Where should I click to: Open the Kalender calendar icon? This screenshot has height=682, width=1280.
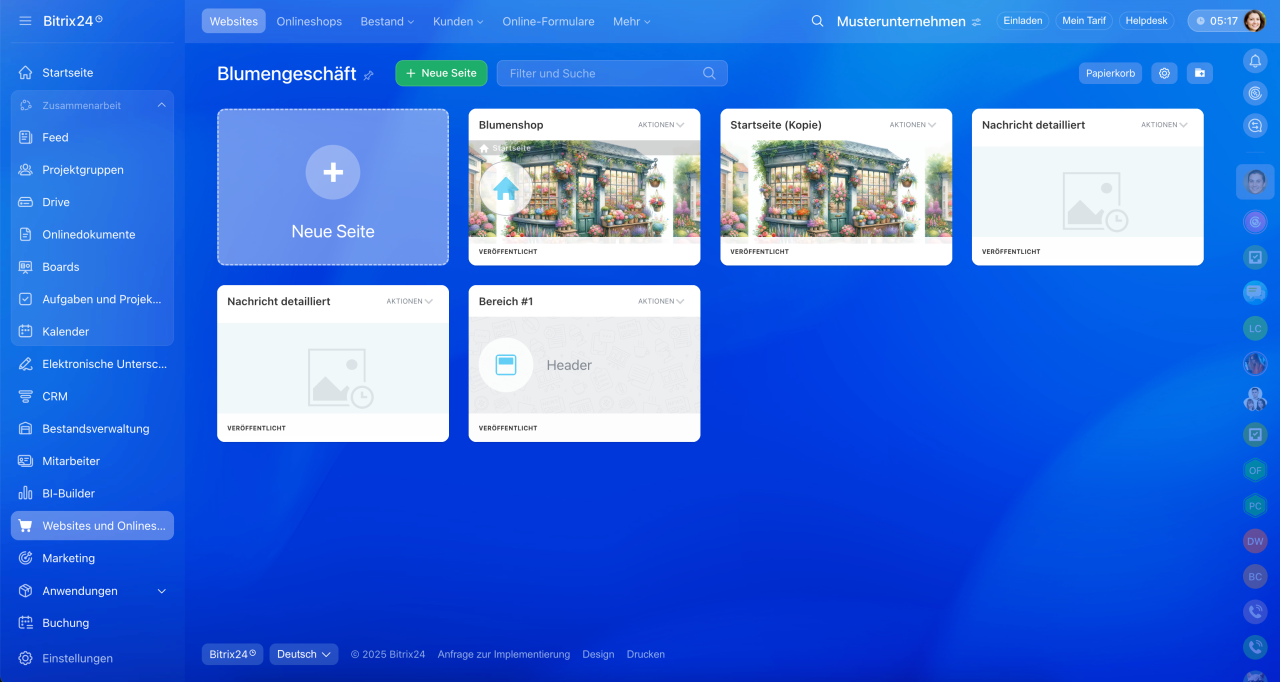(x=26, y=331)
